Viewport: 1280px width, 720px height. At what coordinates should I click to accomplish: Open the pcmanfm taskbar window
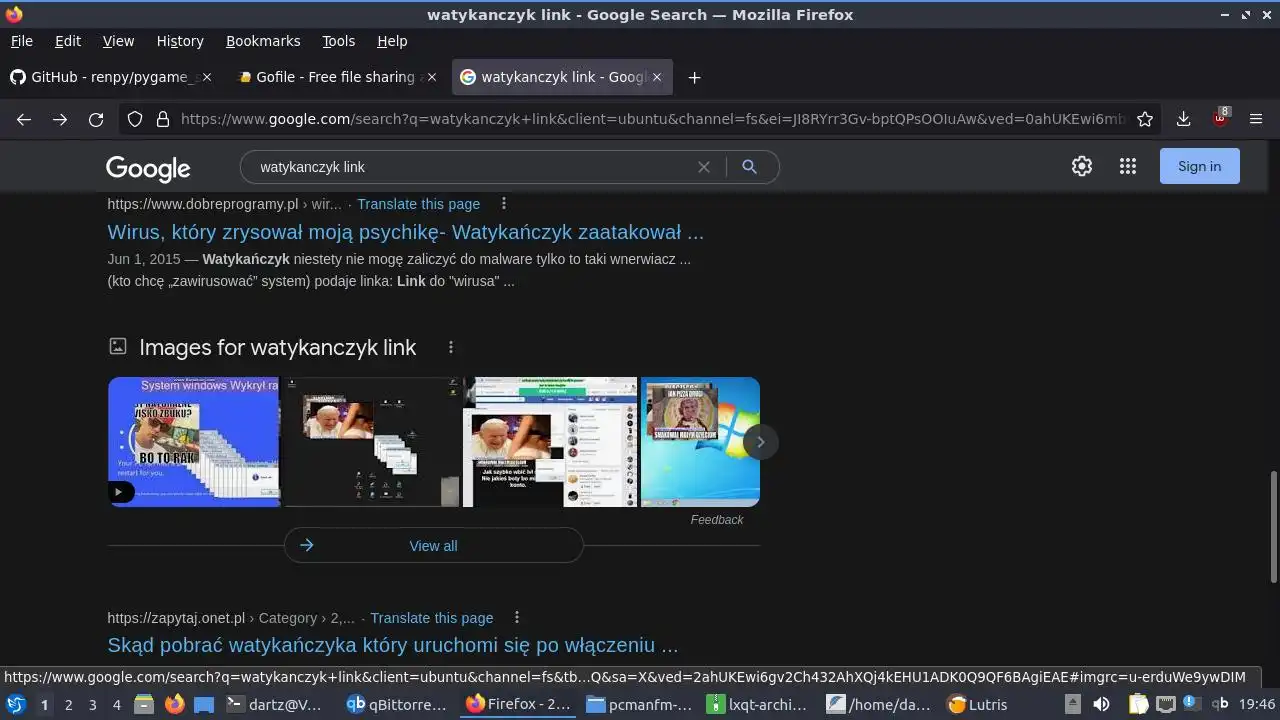[639, 704]
